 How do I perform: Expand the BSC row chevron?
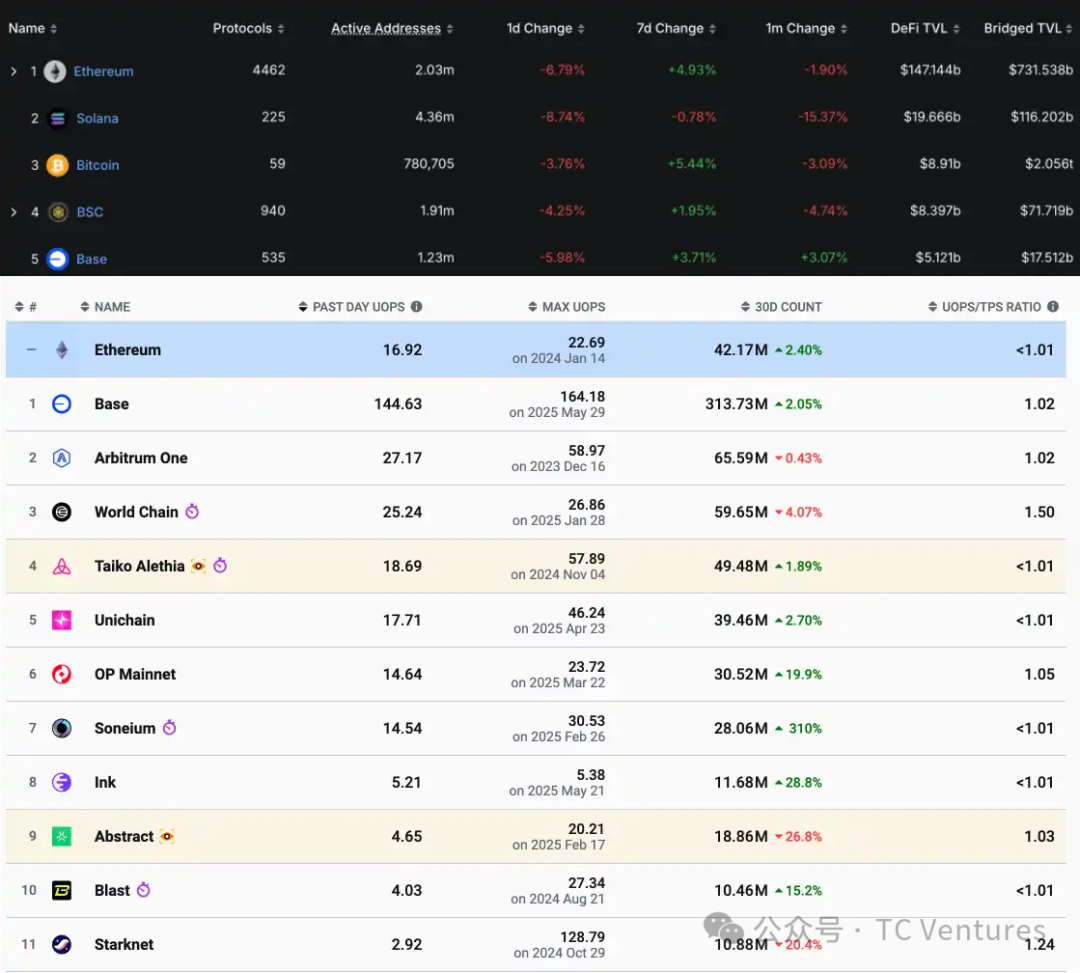(13, 212)
